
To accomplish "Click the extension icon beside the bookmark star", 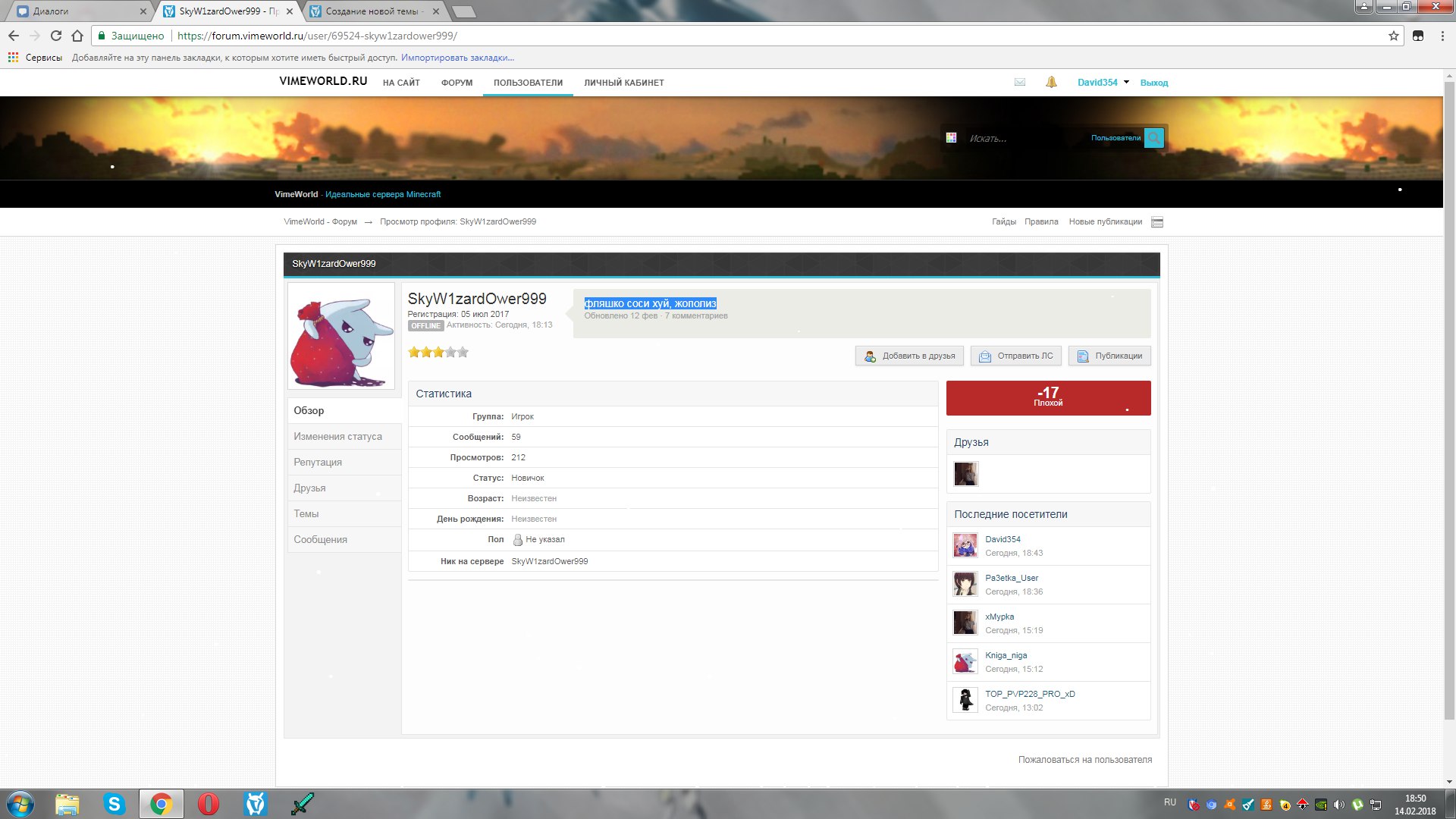I will (x=1418, y=36).
